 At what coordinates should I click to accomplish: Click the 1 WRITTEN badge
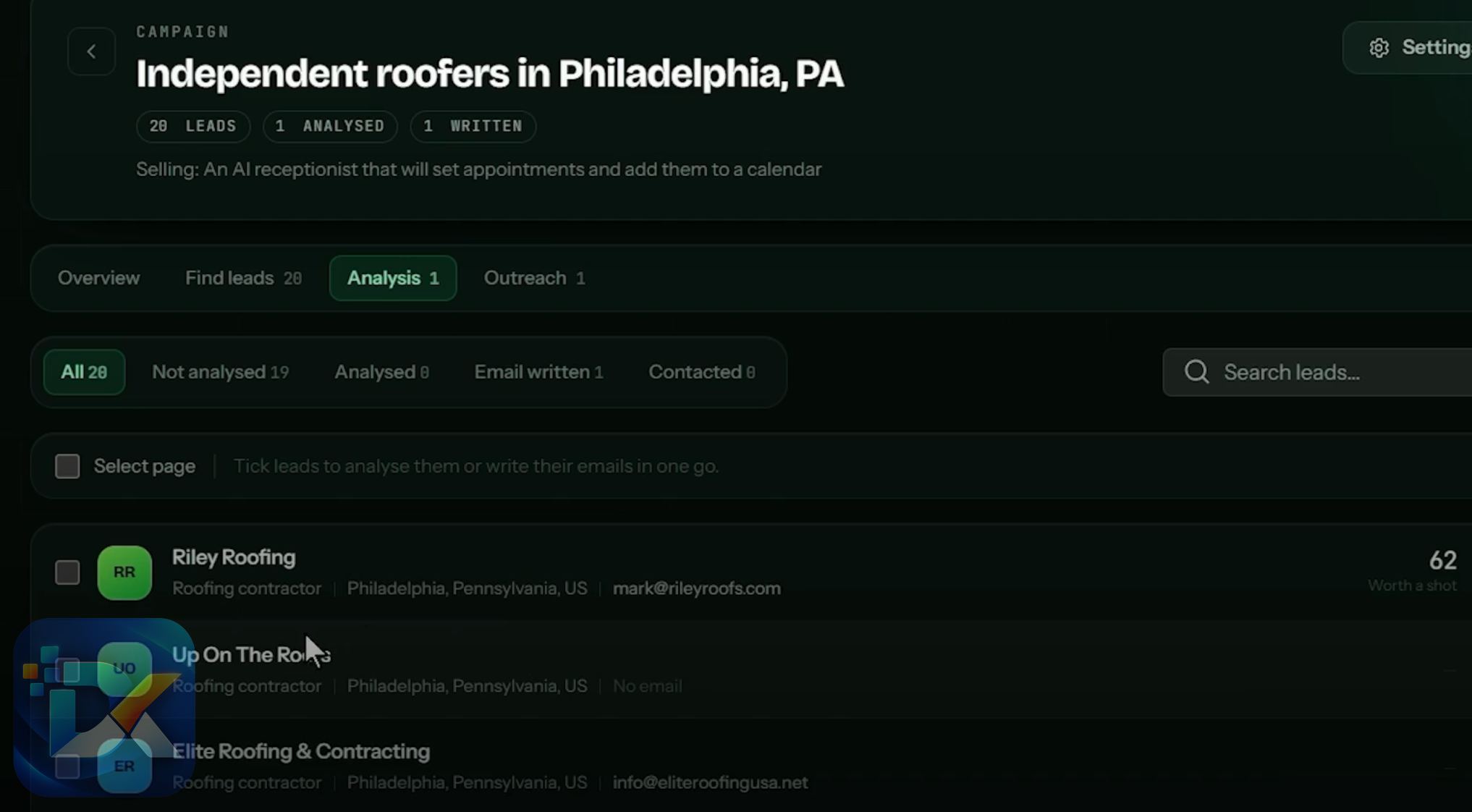473,126
